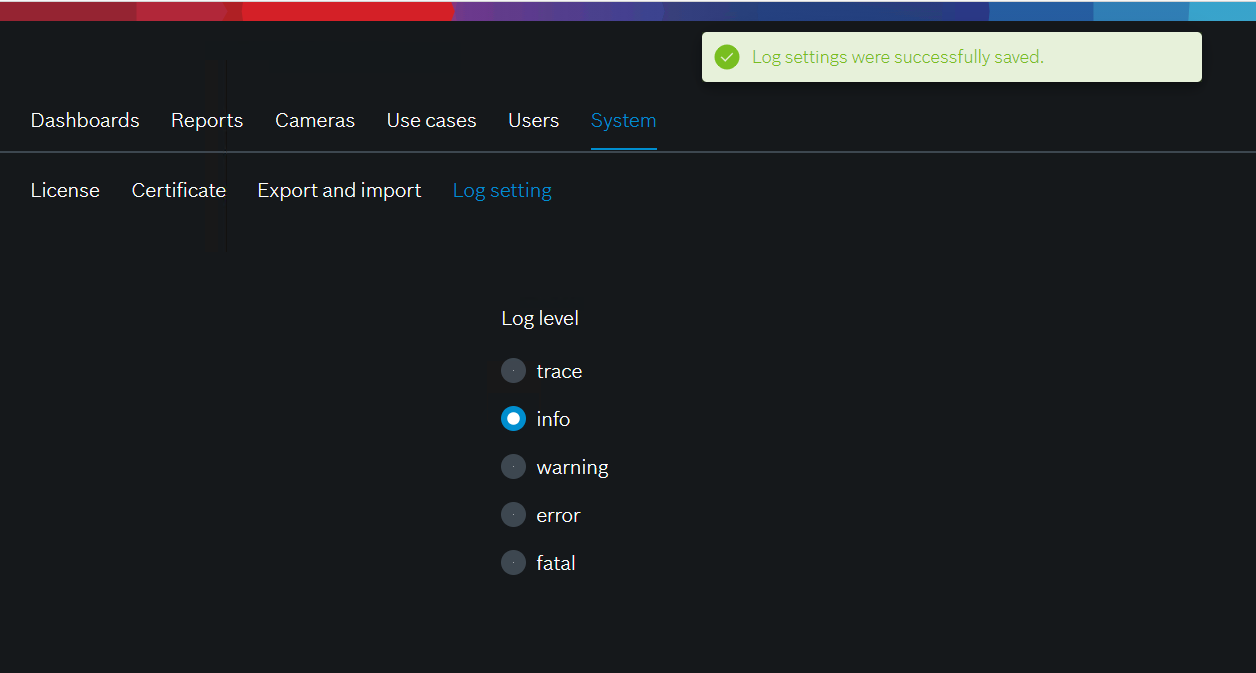
Task: Open the Dashboards tab
Action: 85,120
